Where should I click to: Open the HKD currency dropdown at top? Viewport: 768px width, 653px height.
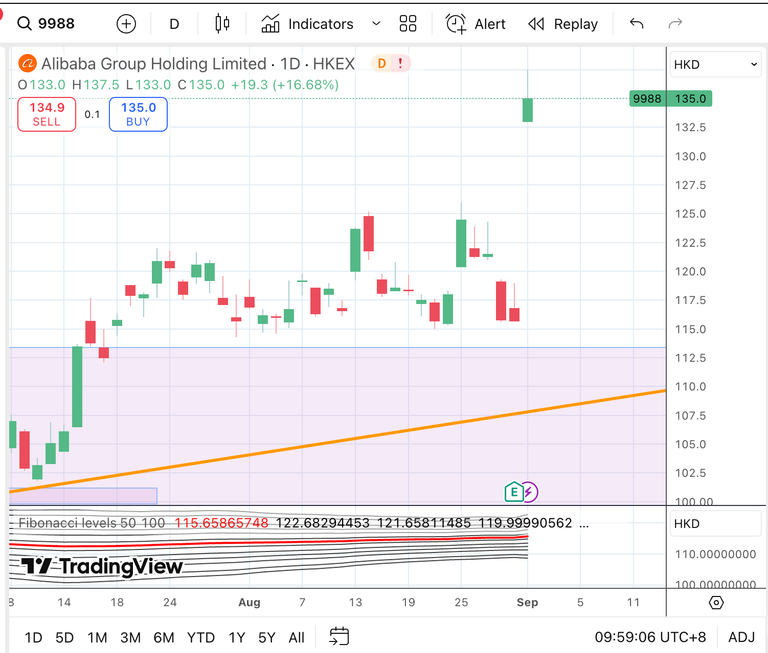pos(715,65)
